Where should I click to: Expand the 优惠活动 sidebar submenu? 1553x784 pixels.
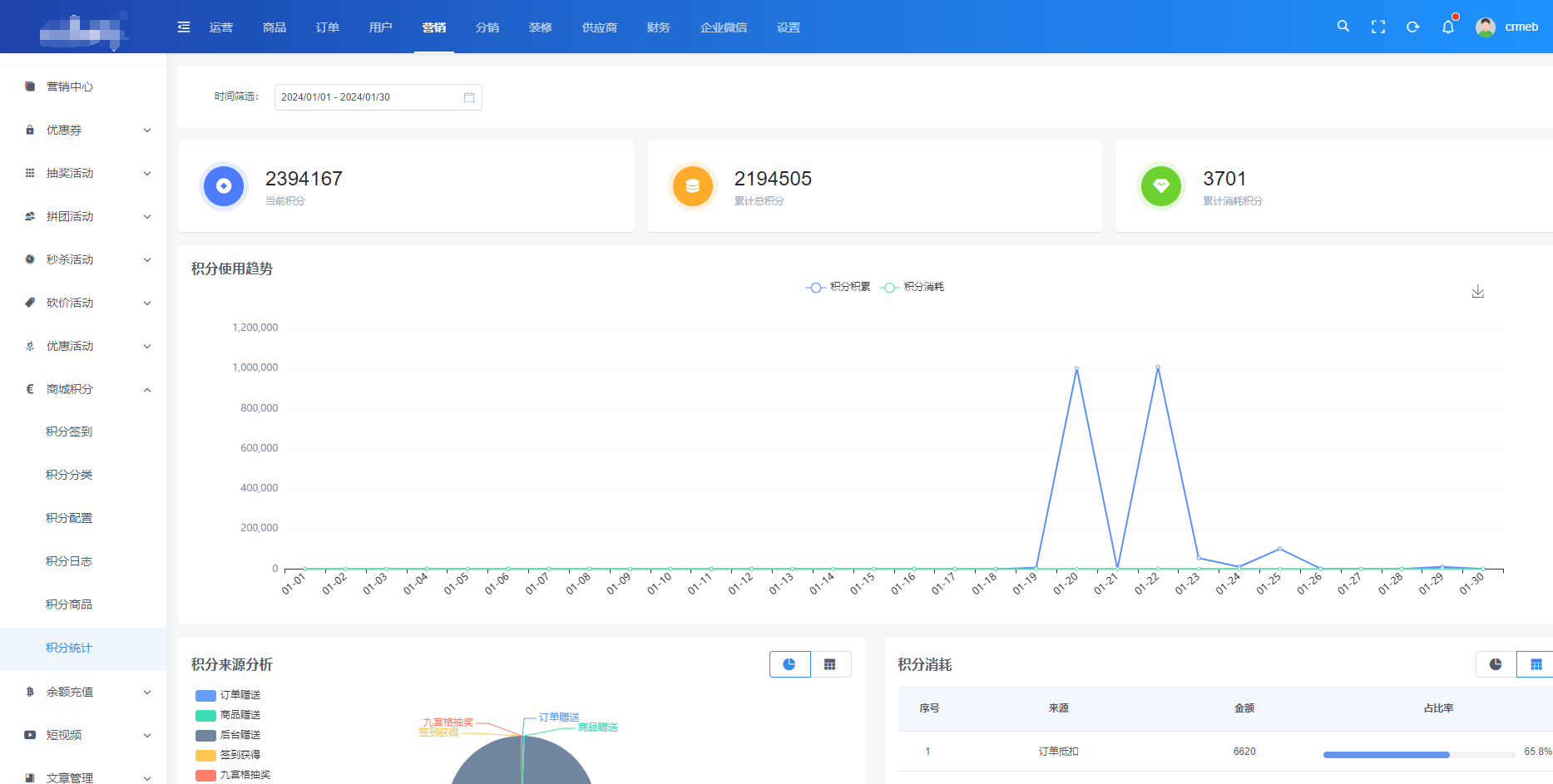[x=147, y=346]
